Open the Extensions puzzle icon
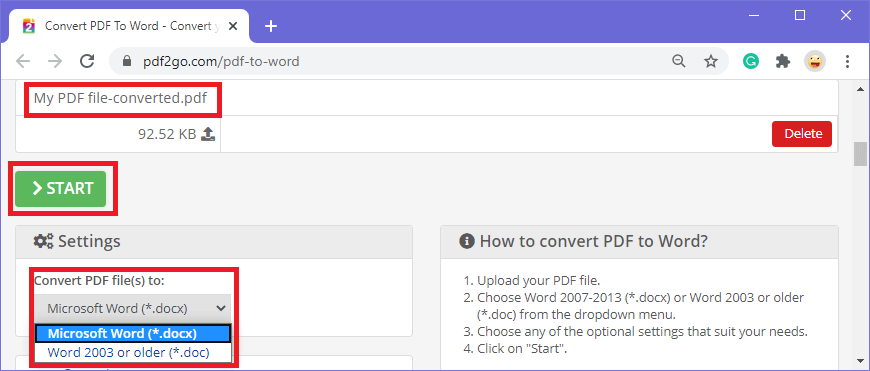 tap(783, 61)
